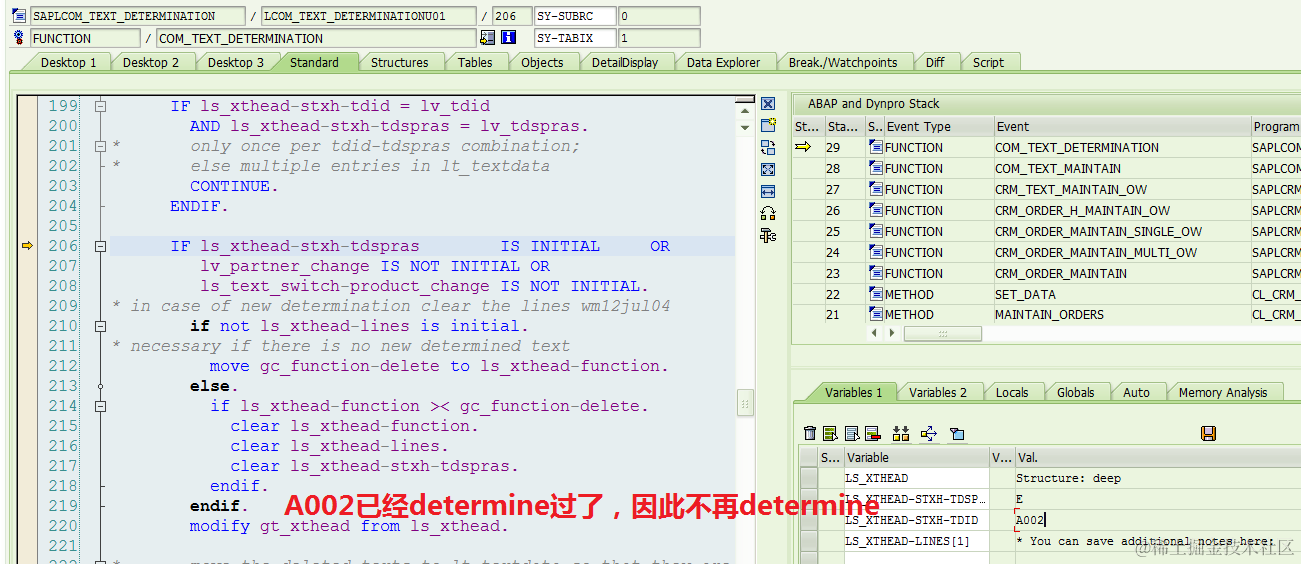
Task: Click the swap tools icon
Action: tap(768, 214)
